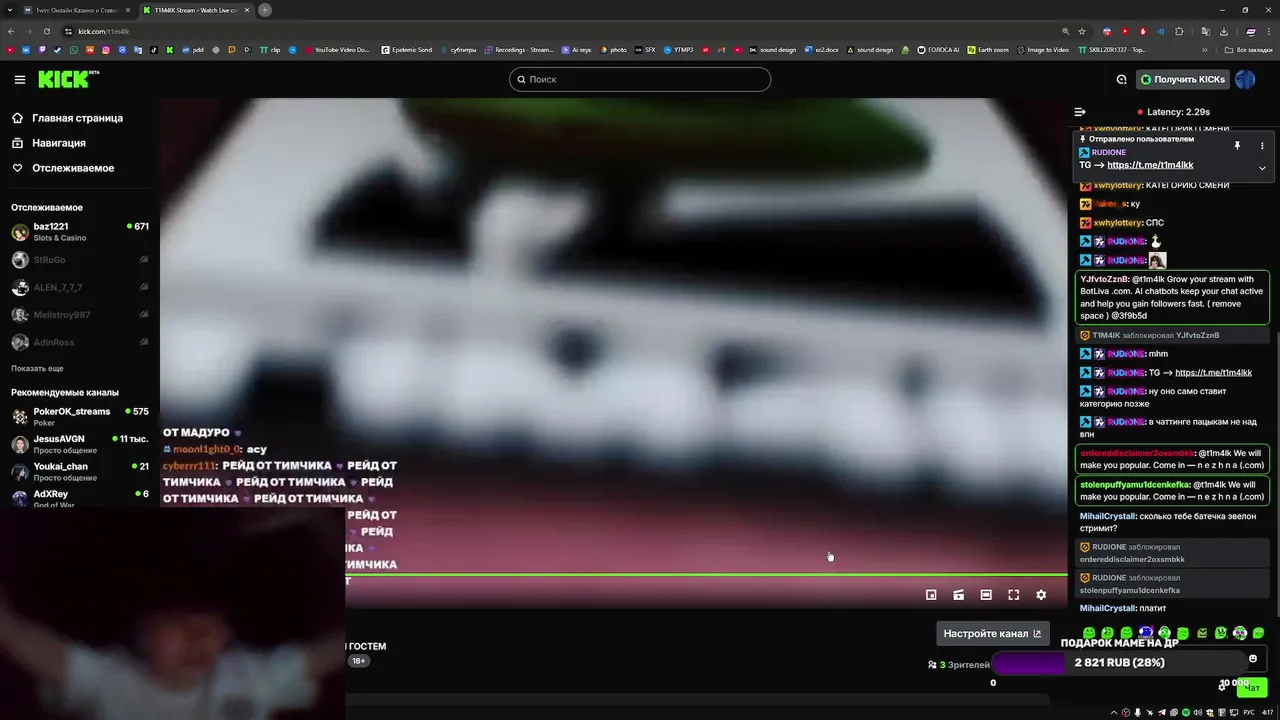The height and width of the screenshot is (720, 1280).
Task: Expand pinned message chevron
Action: (1262, 168)
